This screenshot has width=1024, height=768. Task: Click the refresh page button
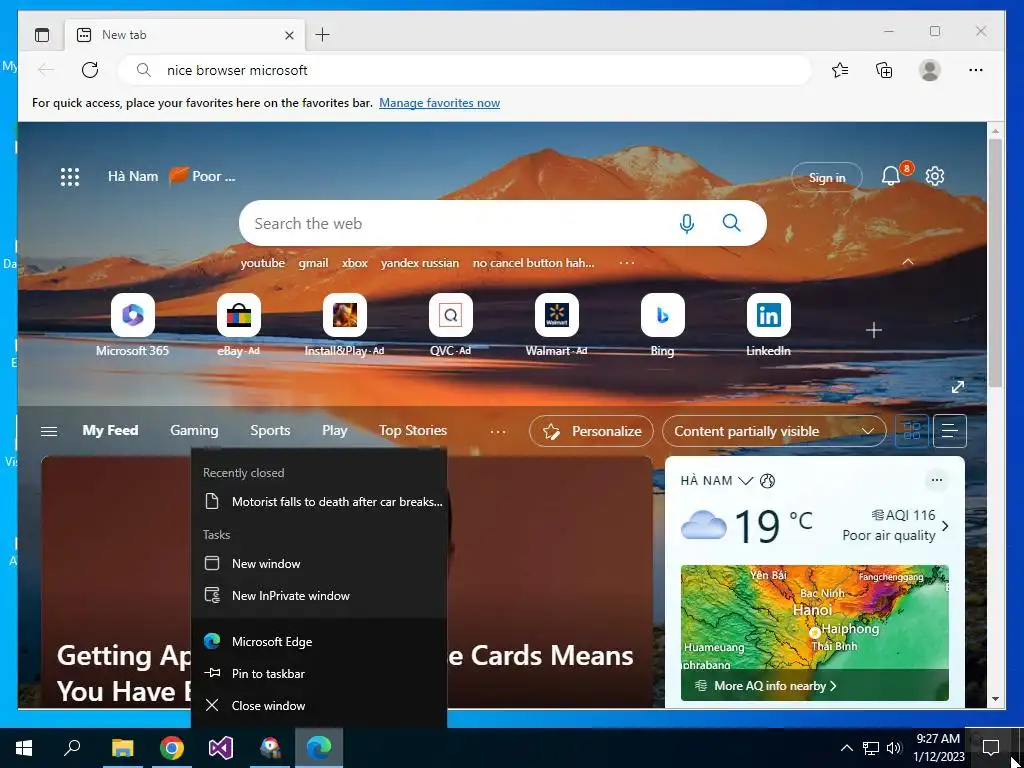90,70
